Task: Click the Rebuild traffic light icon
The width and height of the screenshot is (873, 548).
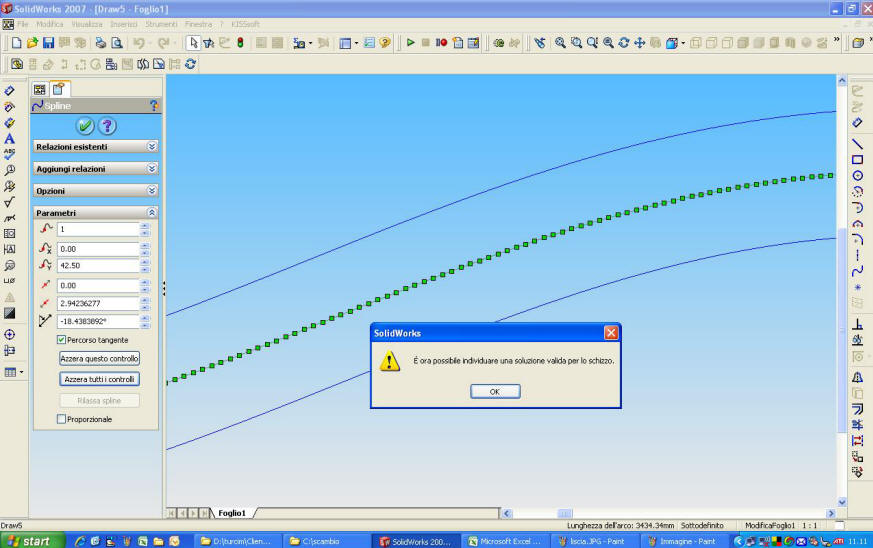Action: (x=241, y=43)
